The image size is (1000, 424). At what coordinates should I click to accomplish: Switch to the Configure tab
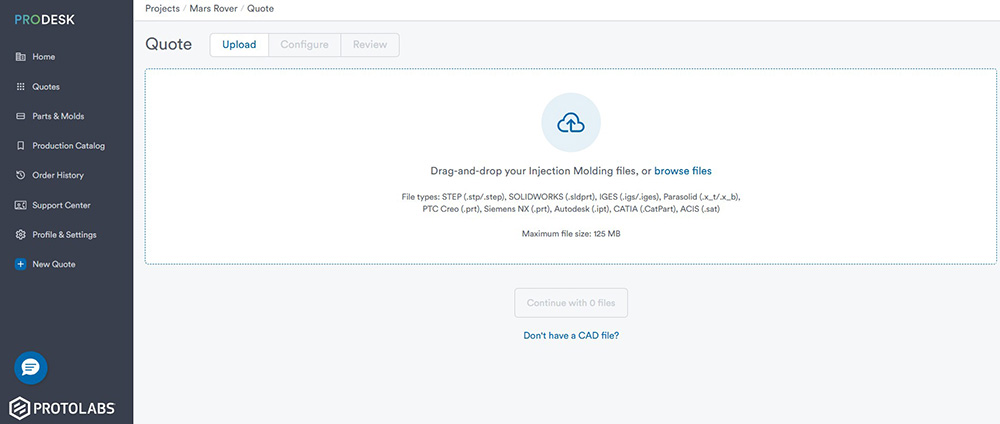(x=304, y=45)
